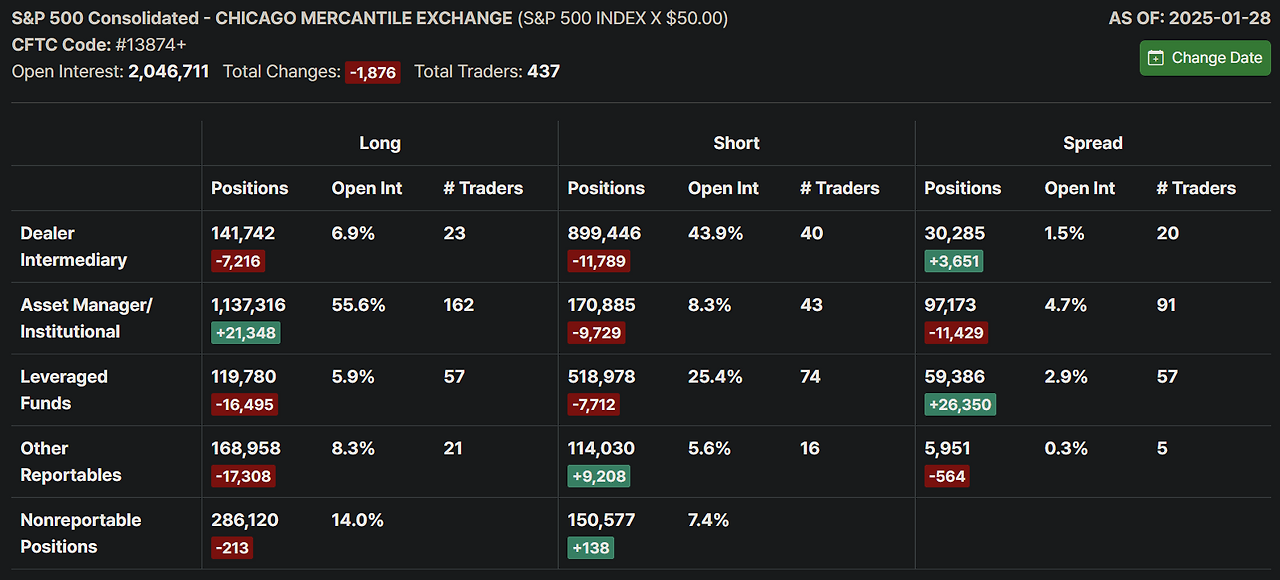Click the Dealer short positions value 899,446

604,233
